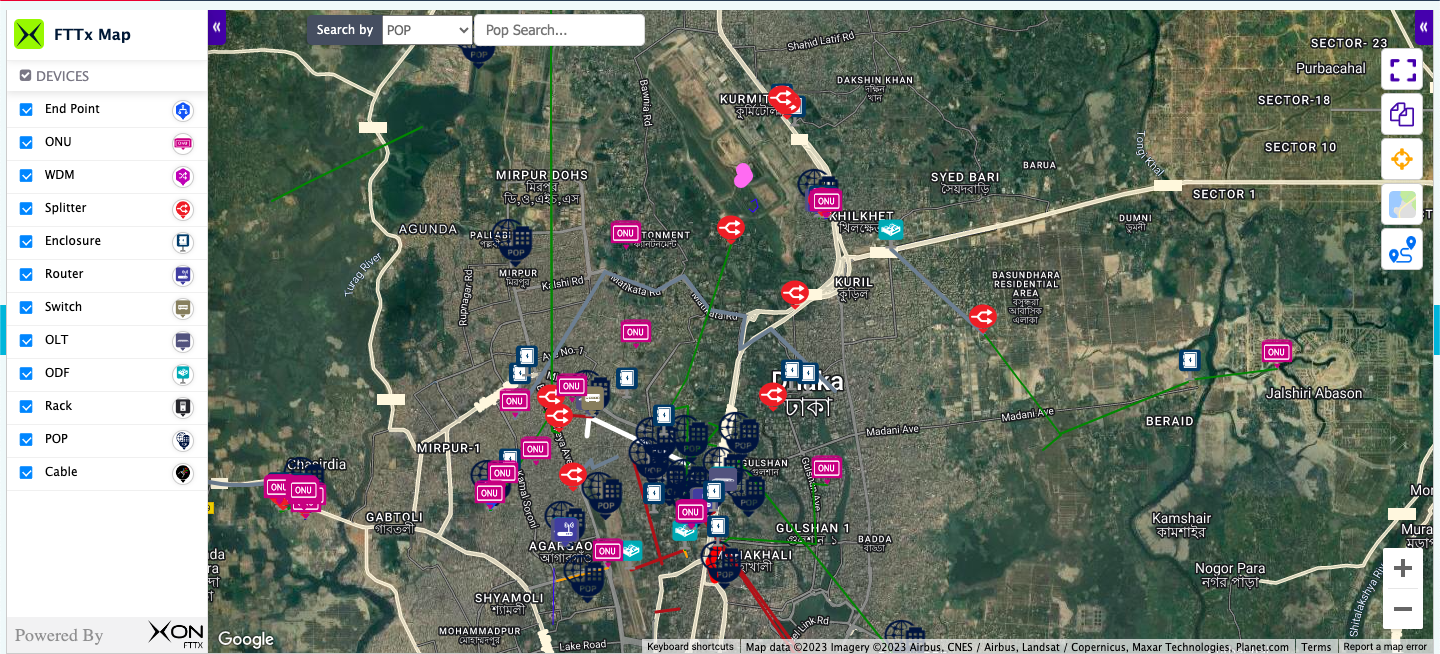Click the map zoom in button
Screen dimensions: 1440x654
pyautogui.click(x=1402, y=569)
